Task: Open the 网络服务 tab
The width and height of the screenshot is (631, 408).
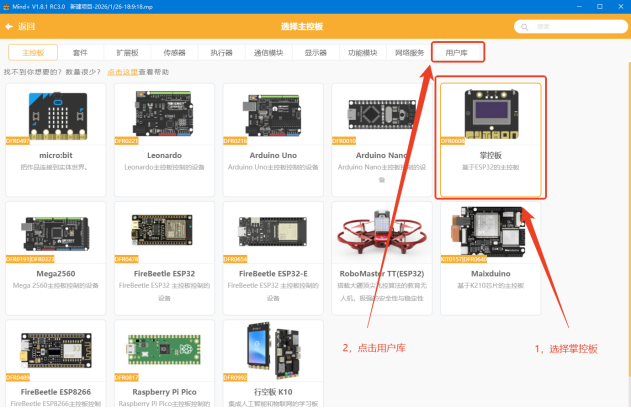Action: pos(409,53)
